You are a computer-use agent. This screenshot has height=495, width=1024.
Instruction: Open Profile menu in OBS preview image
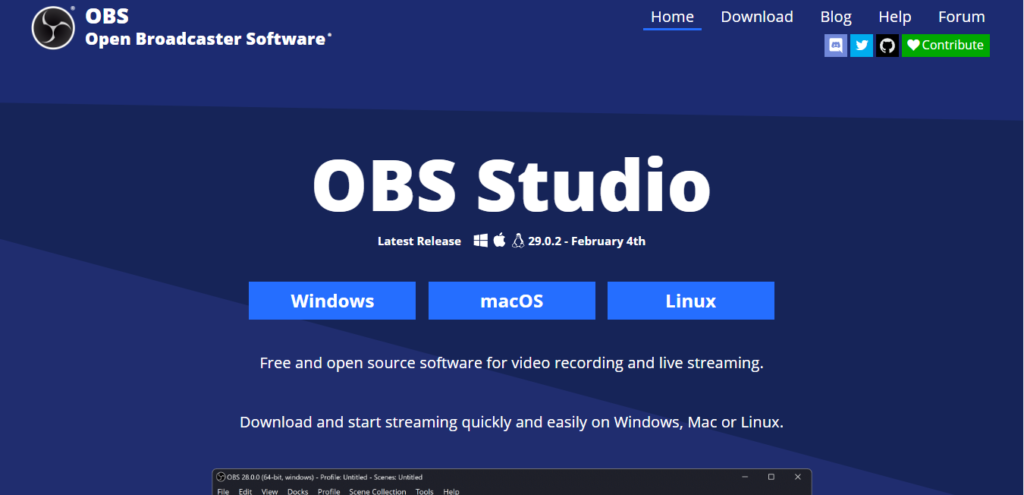click(x=329, y=491)
